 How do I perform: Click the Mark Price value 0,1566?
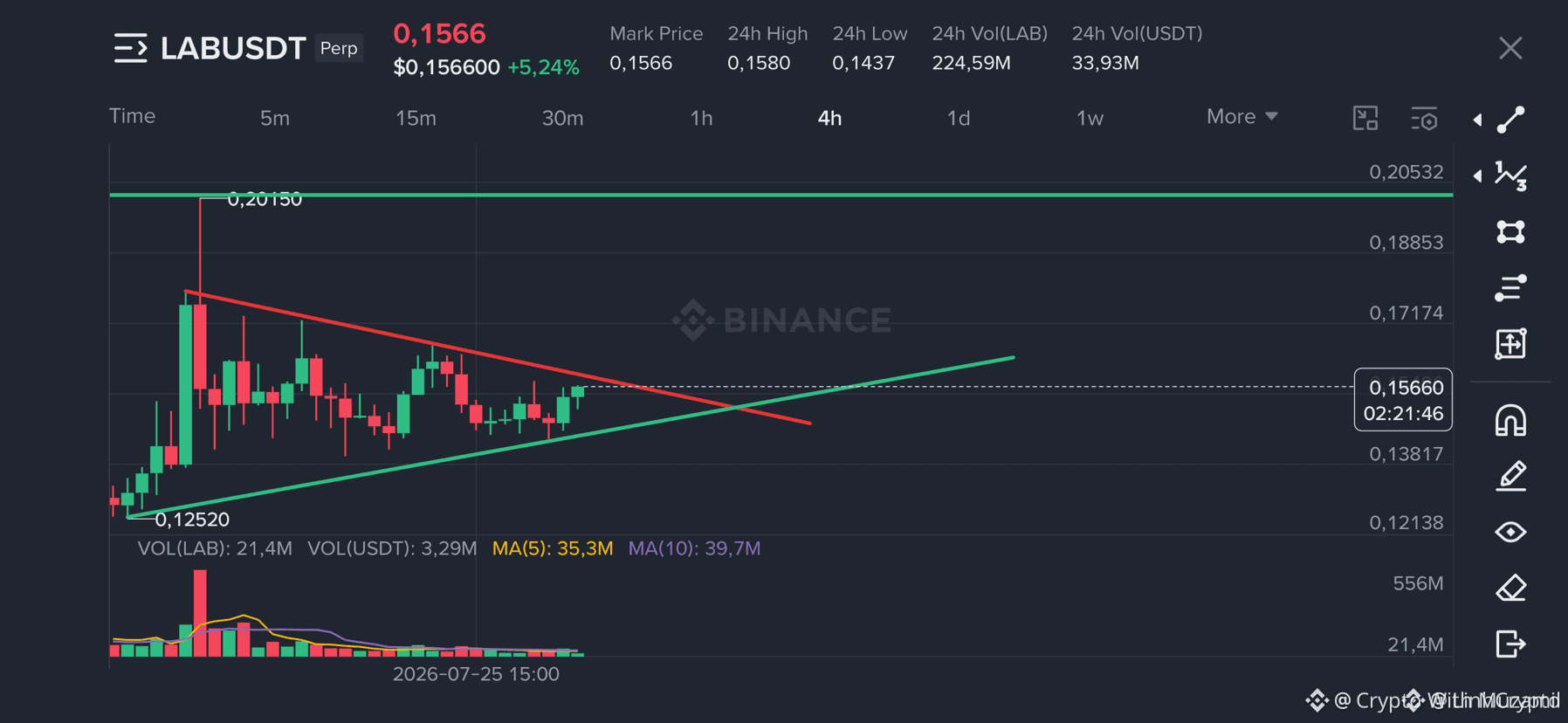click(x=641, y=63)
